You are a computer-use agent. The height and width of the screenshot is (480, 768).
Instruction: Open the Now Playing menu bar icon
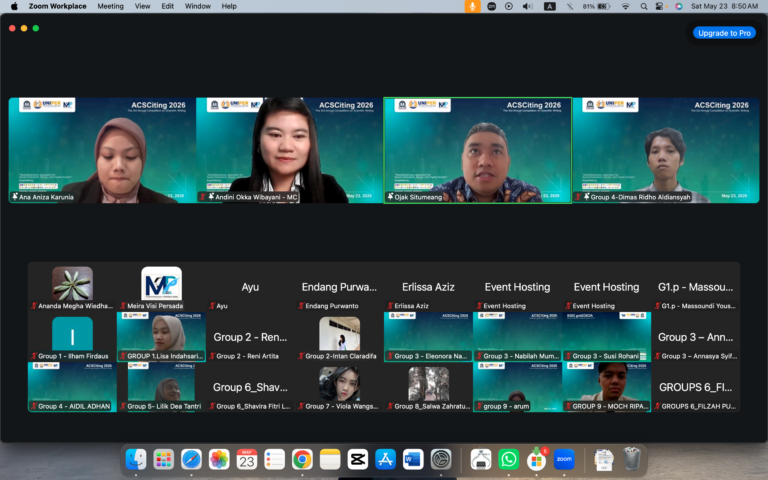coord(509,6)
